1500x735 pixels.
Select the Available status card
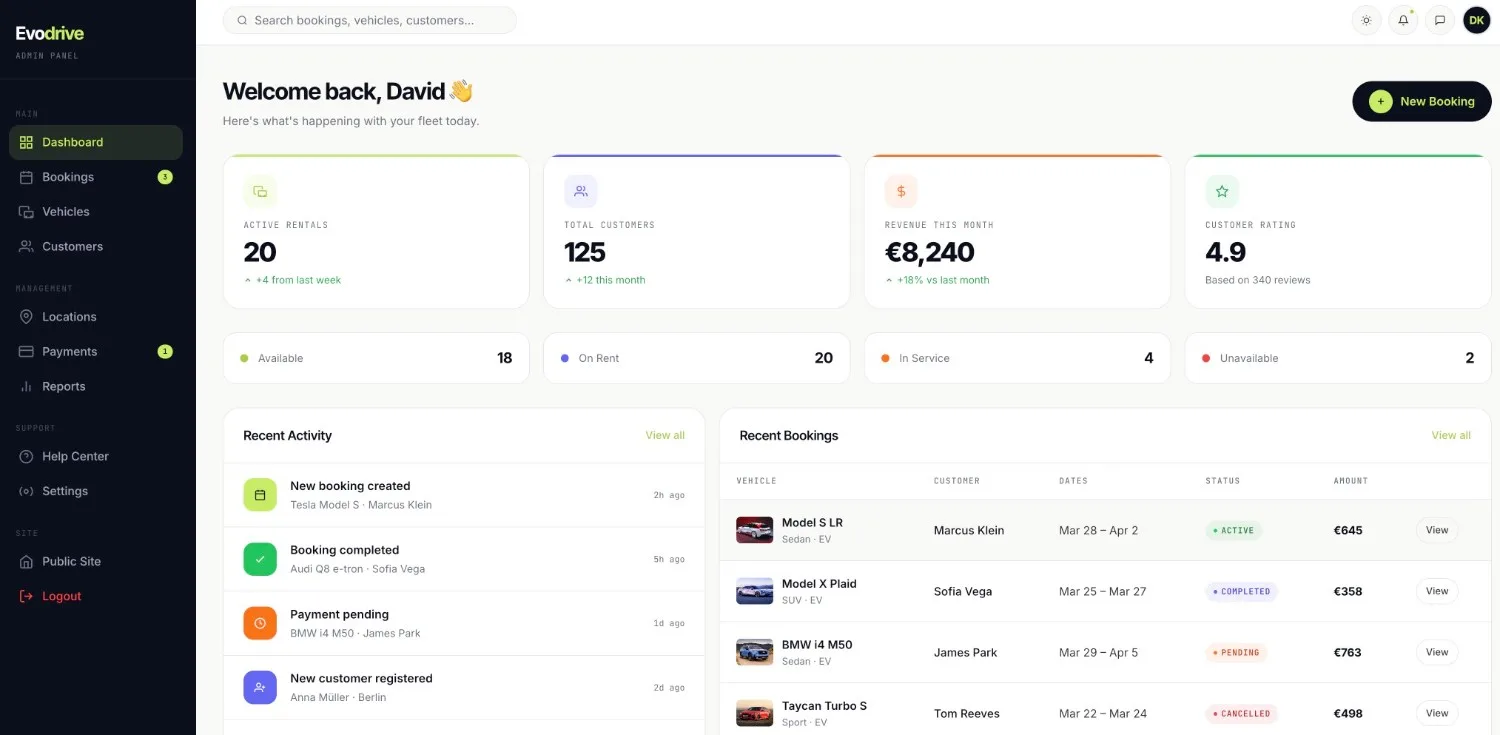click(x=376, y=358)
